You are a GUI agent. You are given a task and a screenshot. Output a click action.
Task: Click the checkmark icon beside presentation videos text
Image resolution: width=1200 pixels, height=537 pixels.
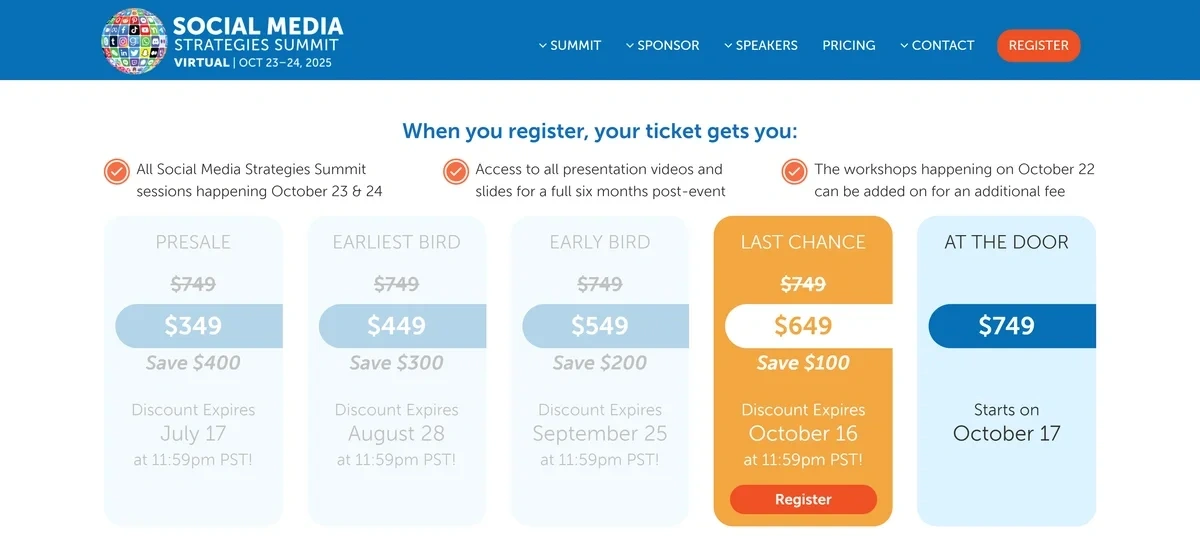pos(456,171)
